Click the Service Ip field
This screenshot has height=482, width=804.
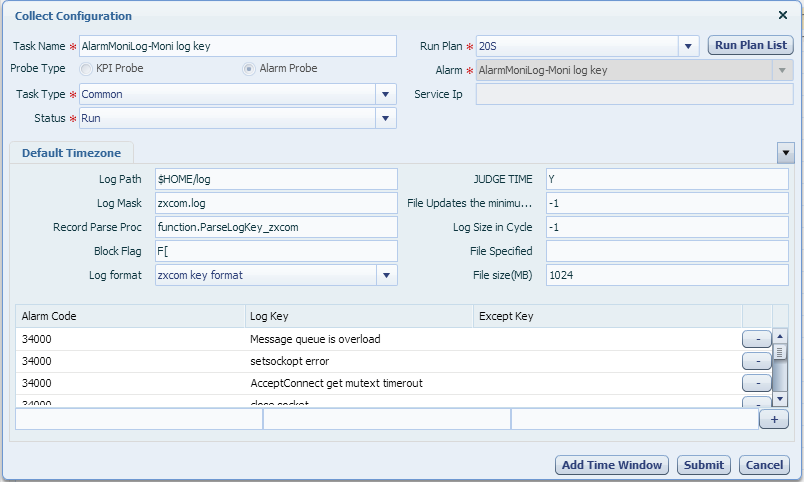634,94
